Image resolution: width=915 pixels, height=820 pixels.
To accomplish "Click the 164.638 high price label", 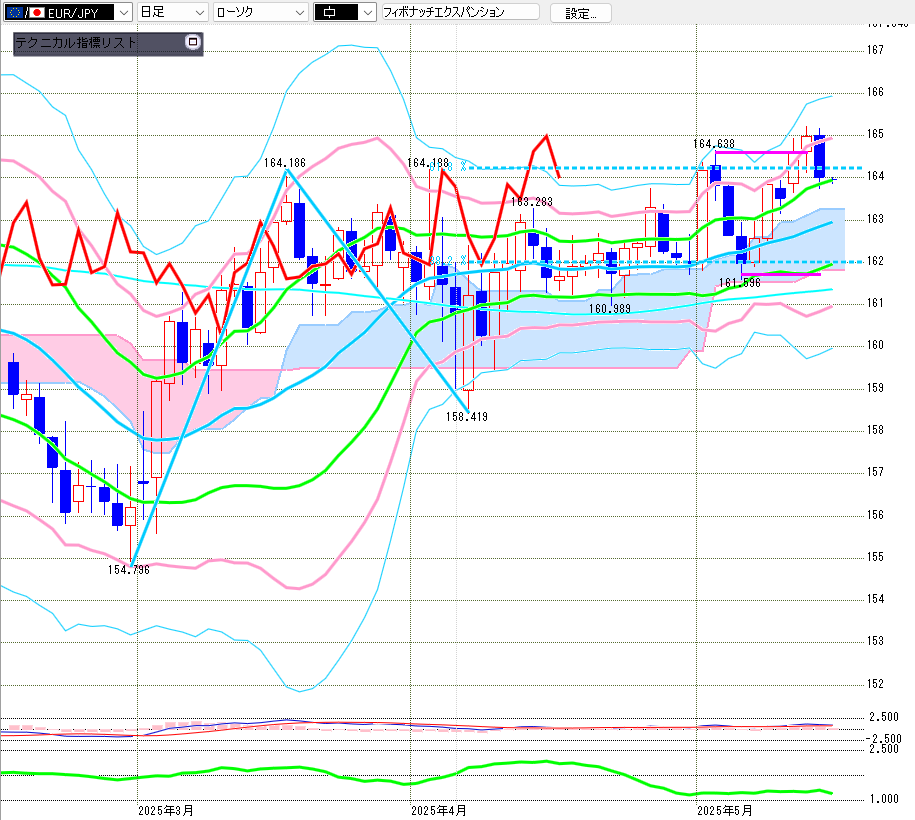I will tap(714, 144).
